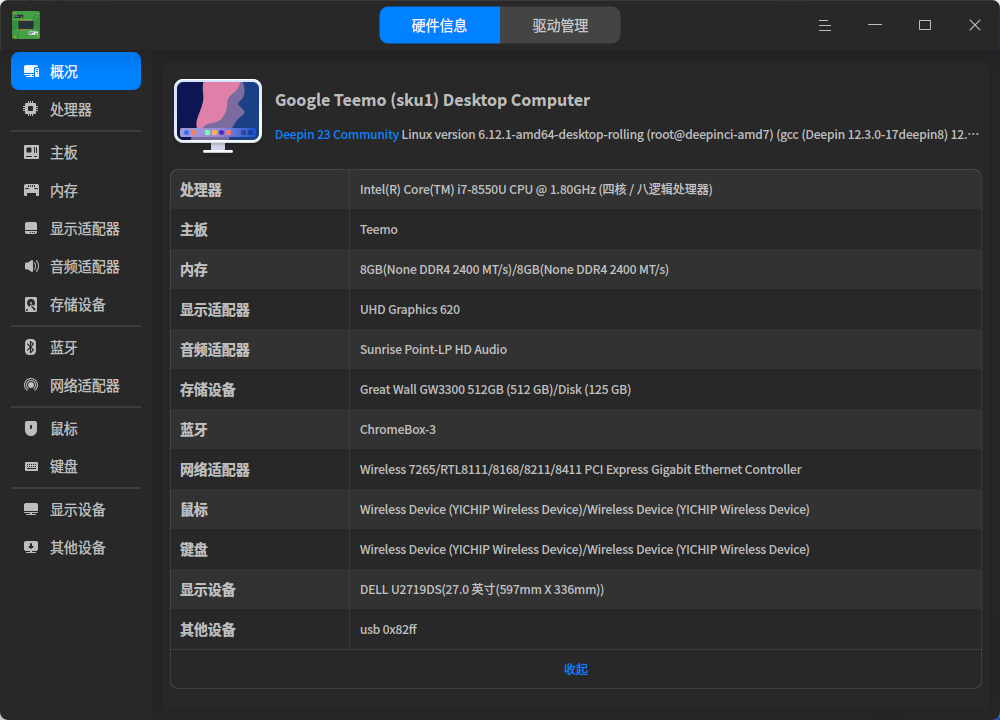Screen dimensions: 1000x720
Task: Click the desktop computer thumbnail image
Action: pyautogui.click(x=218, y=115)
